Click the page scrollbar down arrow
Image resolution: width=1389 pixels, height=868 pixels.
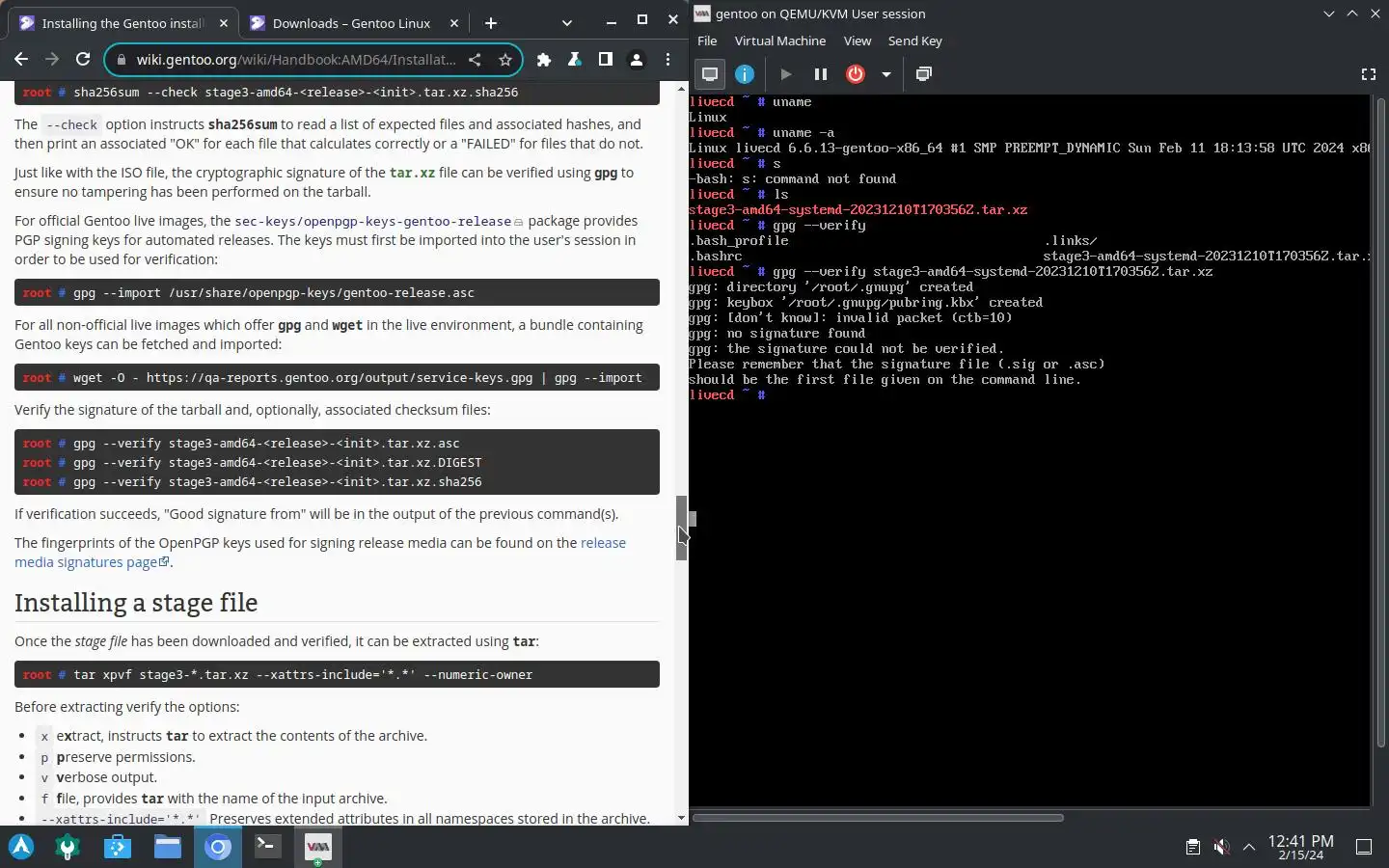point(681,818)
